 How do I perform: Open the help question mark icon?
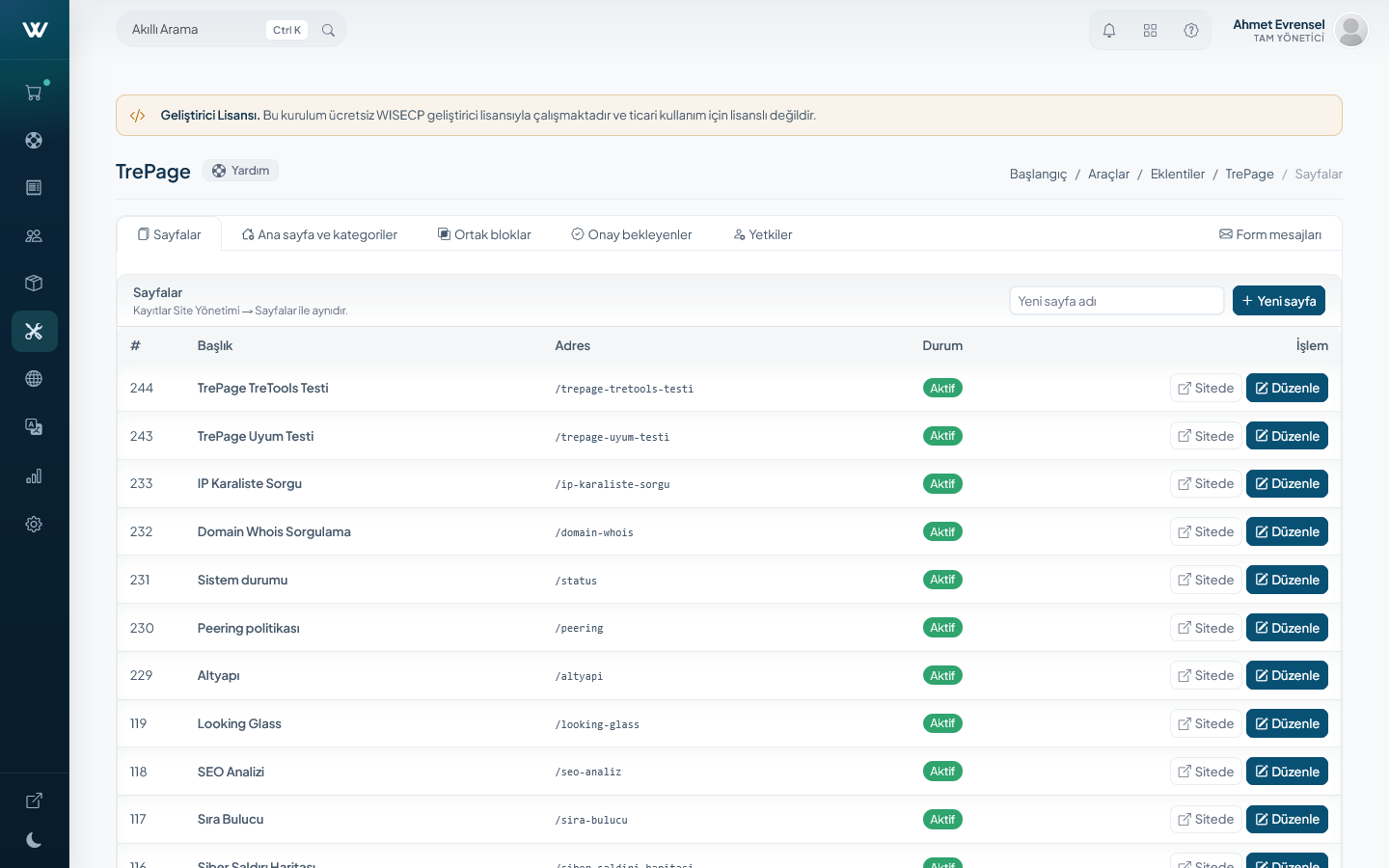[x=1191, y=31]
